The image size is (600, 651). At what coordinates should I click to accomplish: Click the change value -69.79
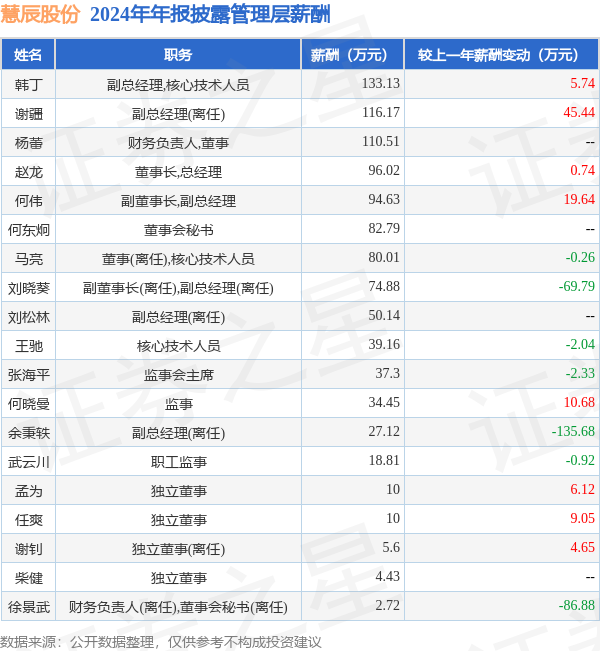[x=577, y=286]
